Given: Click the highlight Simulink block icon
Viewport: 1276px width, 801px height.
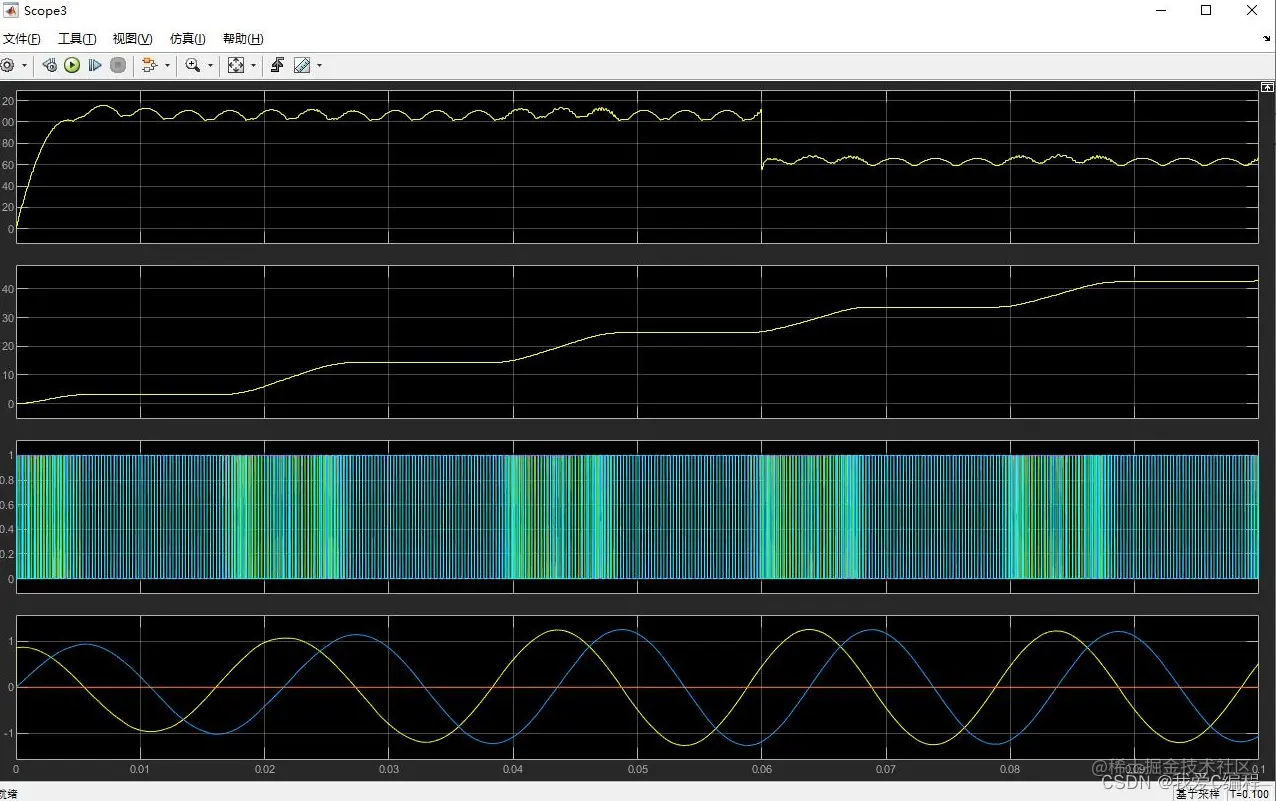Looking at the screenshot, I should [x=150, y=65].
